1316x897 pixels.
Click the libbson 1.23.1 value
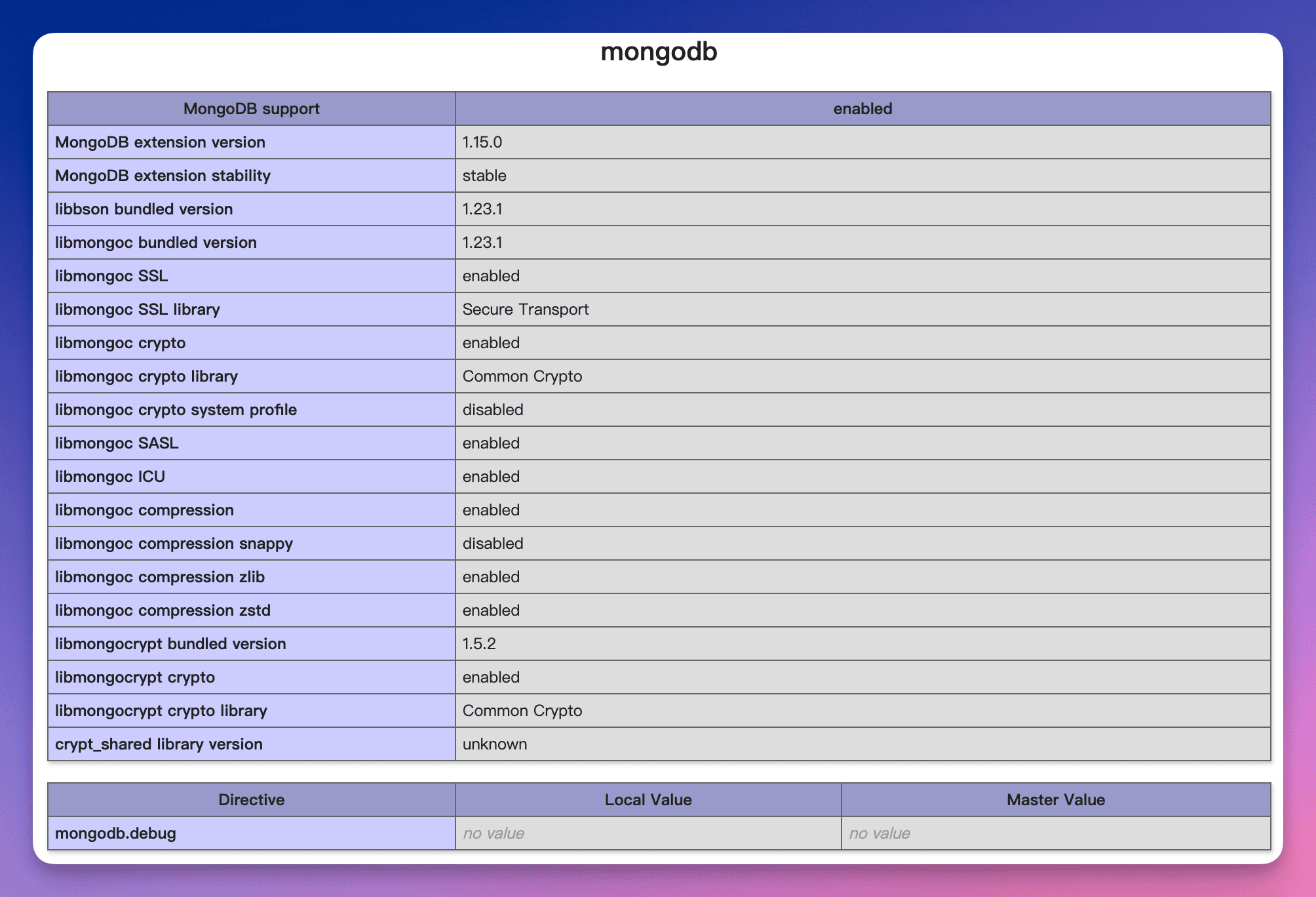[482, 209]
